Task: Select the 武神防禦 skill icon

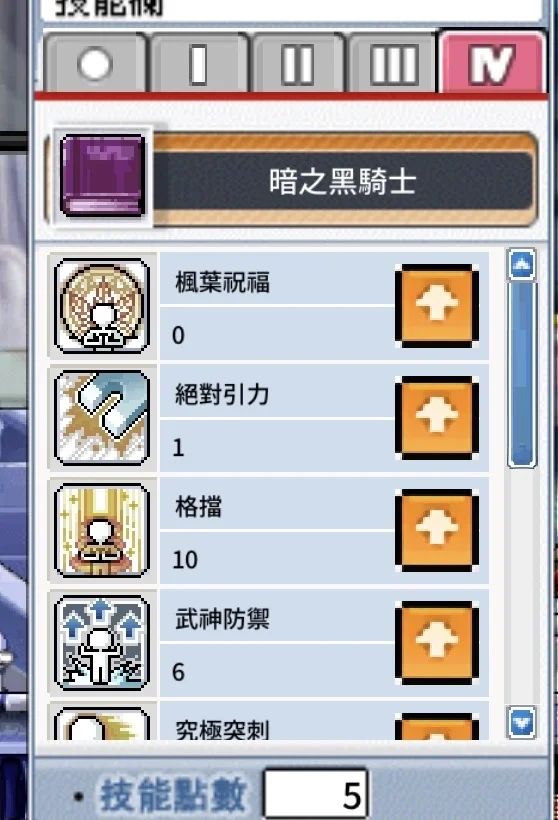Action: (x=102, y=643)
